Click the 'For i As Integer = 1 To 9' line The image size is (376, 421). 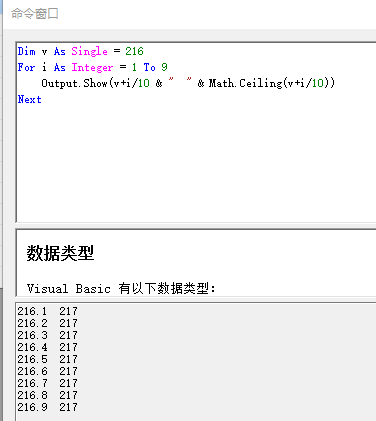[93, 67]
